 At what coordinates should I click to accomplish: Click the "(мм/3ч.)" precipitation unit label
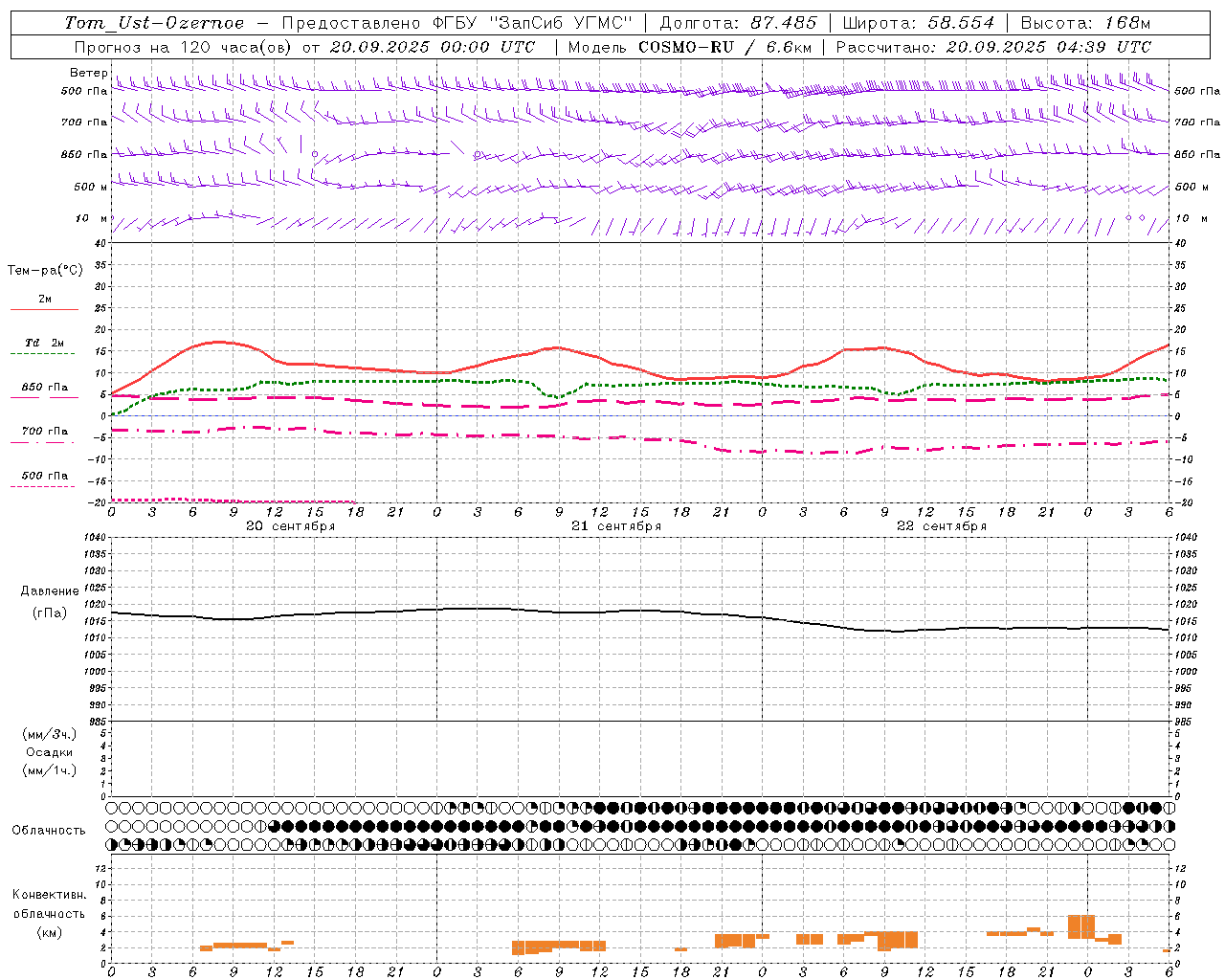(x=50, y=734)
